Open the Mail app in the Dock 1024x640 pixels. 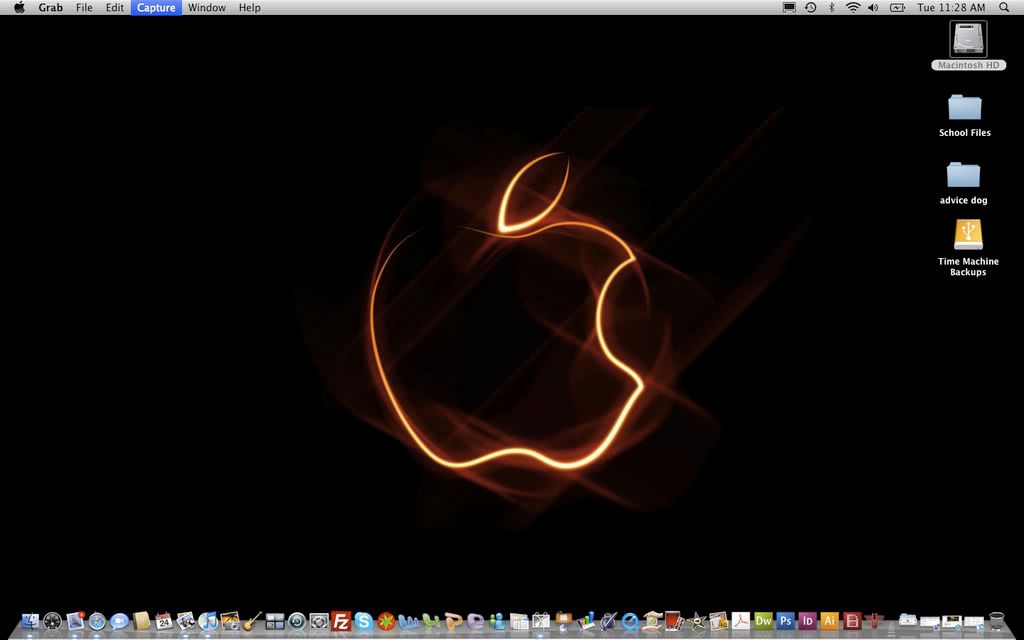click(x=75, y=621)
